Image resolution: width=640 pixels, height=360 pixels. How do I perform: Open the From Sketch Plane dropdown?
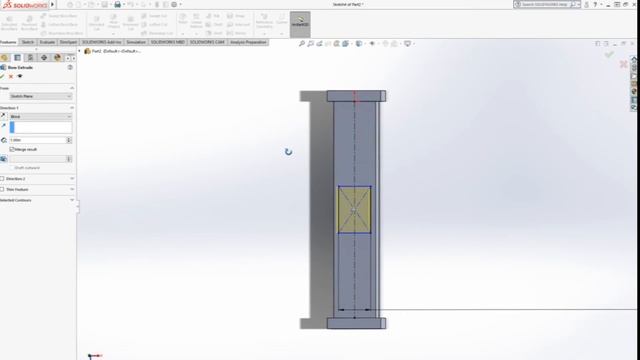(40, 96)
